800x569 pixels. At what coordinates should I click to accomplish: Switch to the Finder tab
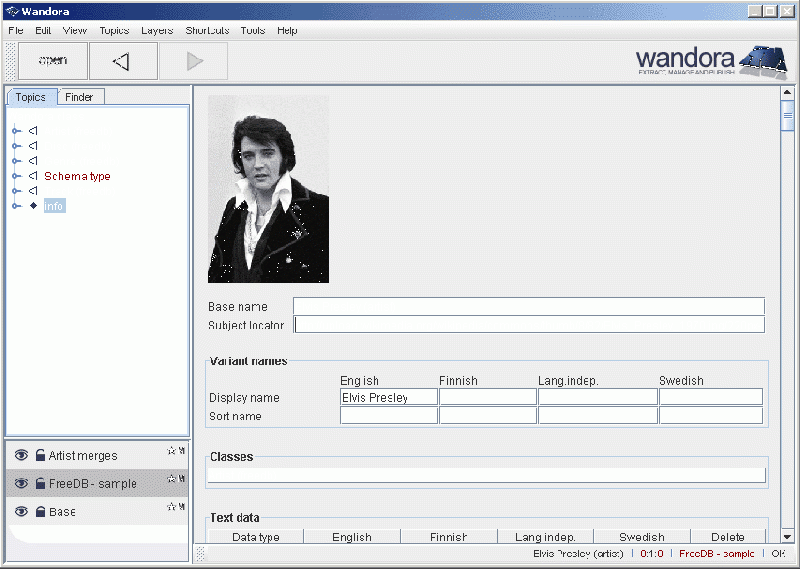click(79, 97)
